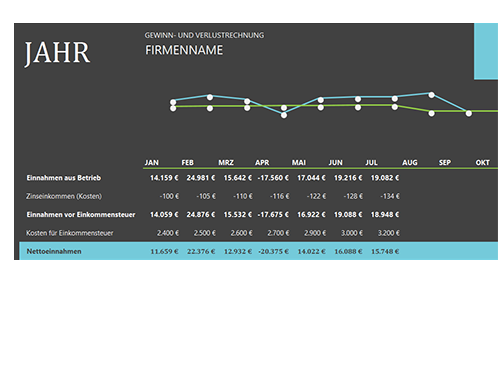Click the blue line's lowest April data point
498x382 pixels.
click(x=284, y=115)
